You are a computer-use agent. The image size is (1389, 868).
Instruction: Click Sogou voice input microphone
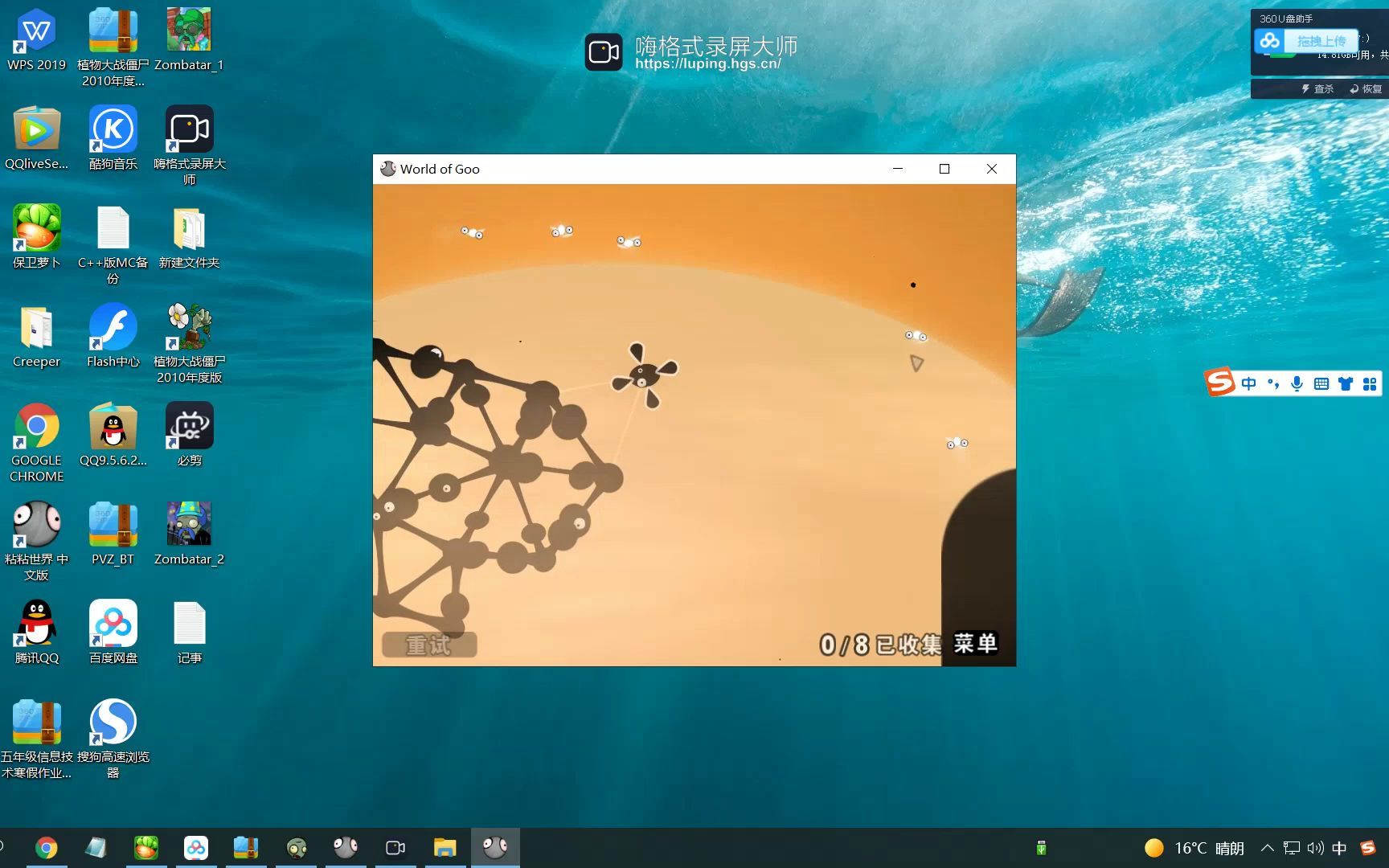pos(1297,383)
